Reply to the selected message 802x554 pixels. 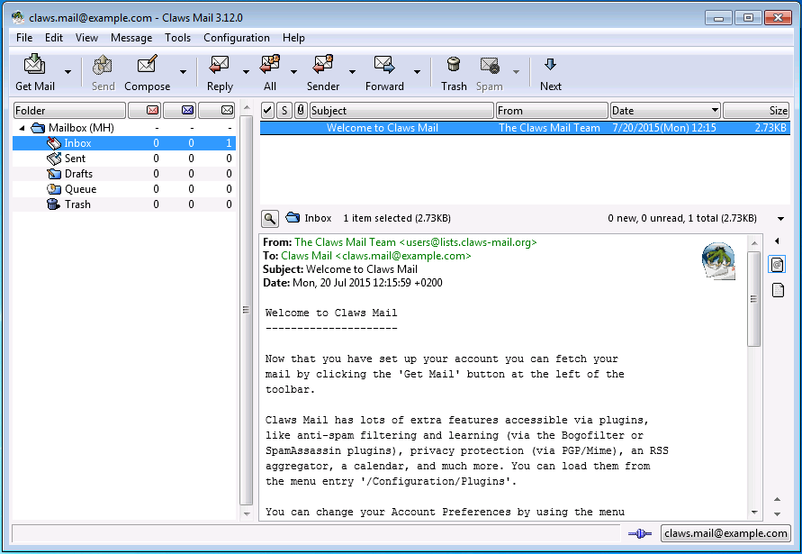[x=219, y=73]
